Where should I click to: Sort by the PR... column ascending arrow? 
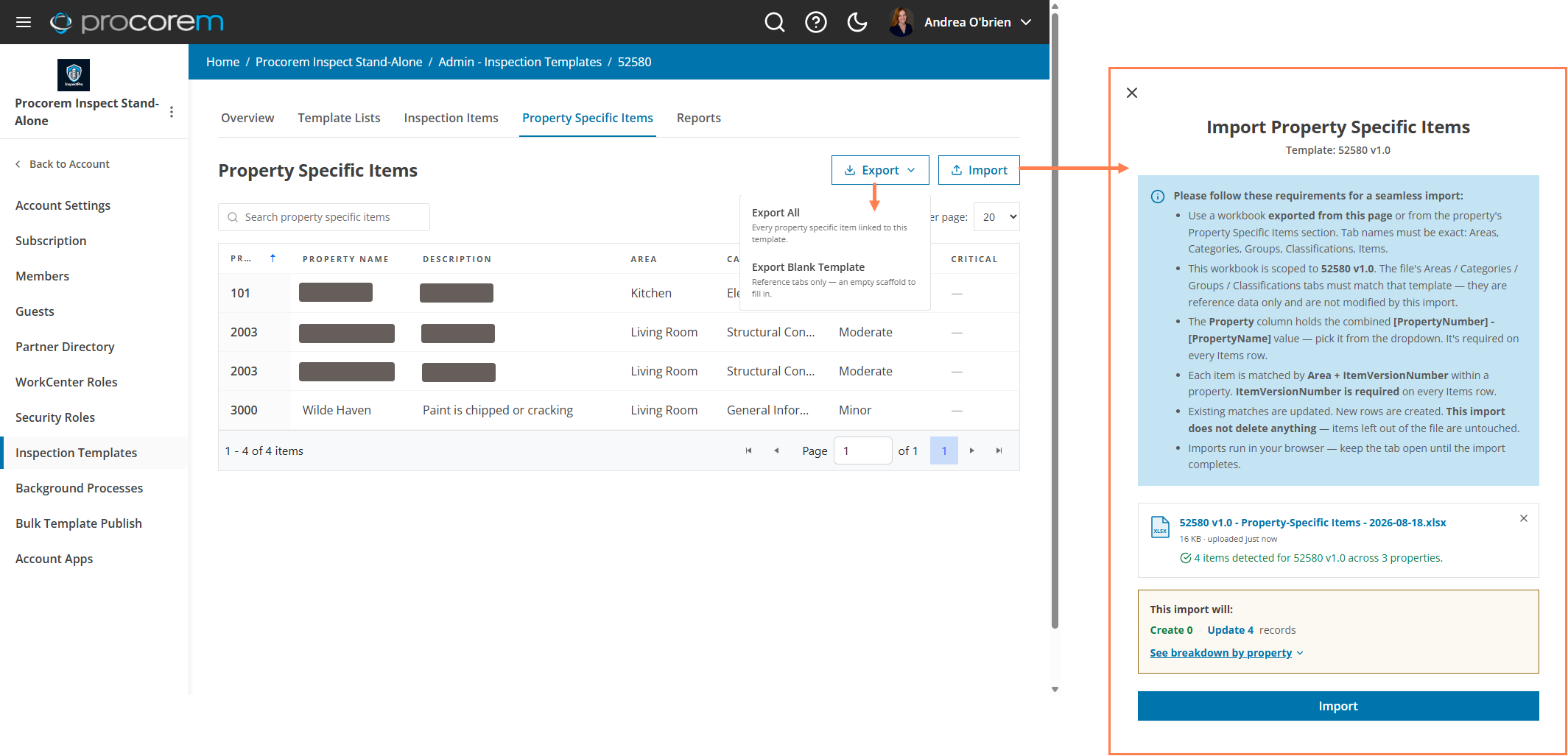coord(273,258)
